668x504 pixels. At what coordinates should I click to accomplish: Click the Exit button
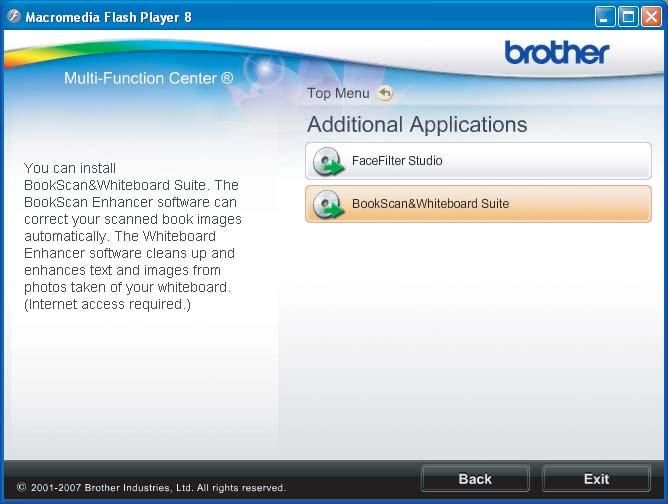point(596,478)
